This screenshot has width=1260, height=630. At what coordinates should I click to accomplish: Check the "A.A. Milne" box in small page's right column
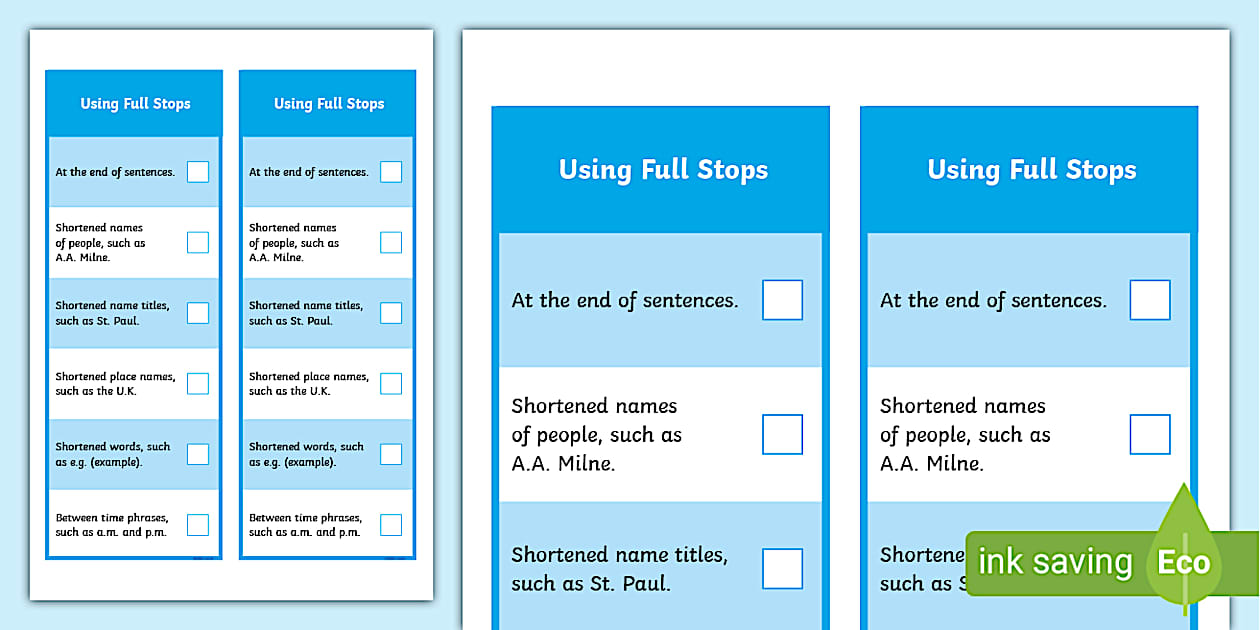(391, 243)
